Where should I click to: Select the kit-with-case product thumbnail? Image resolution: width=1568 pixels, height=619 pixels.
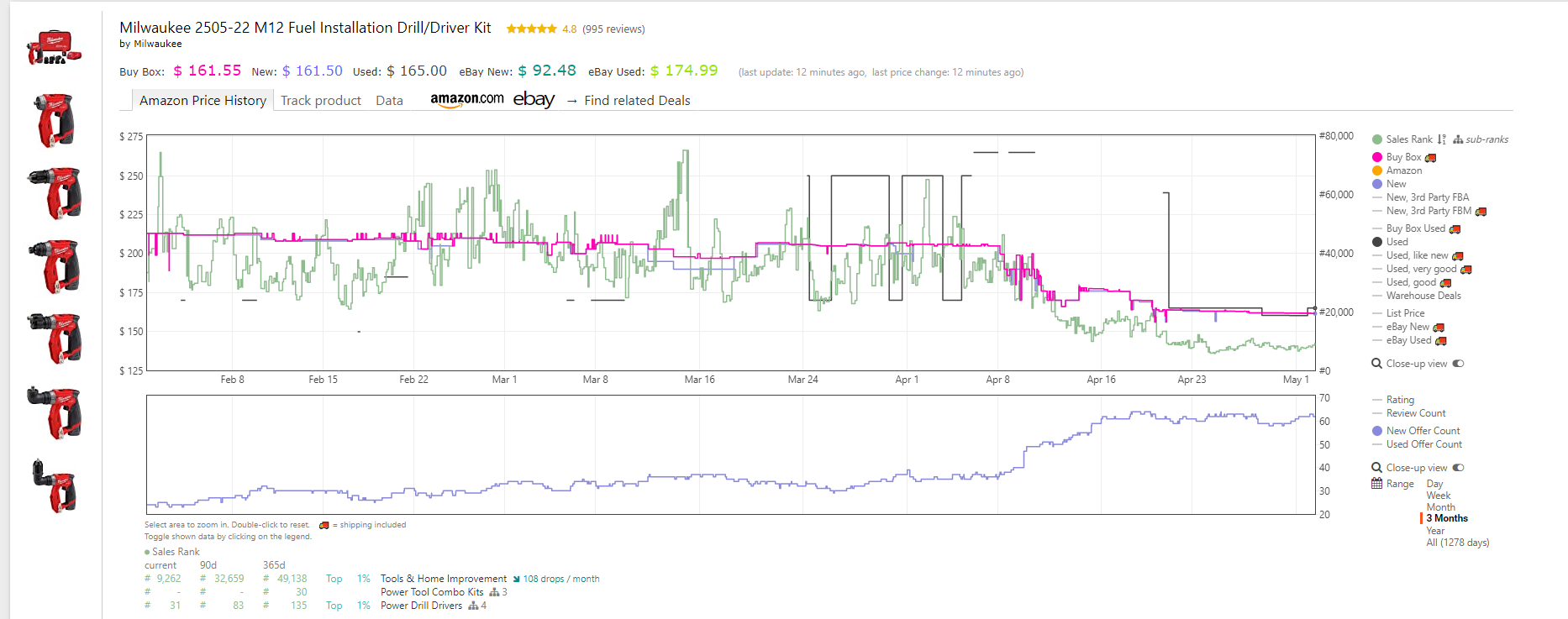click(55, 48)
